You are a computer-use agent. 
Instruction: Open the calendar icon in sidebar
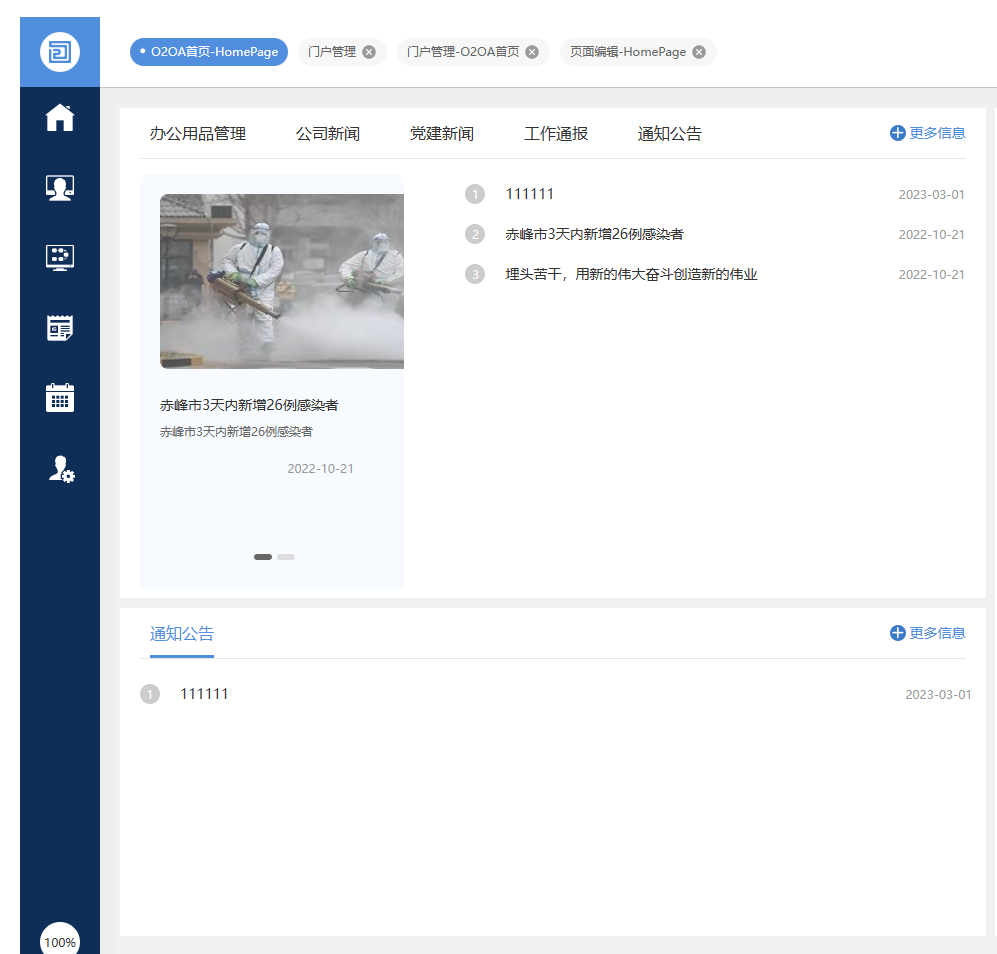60,398
